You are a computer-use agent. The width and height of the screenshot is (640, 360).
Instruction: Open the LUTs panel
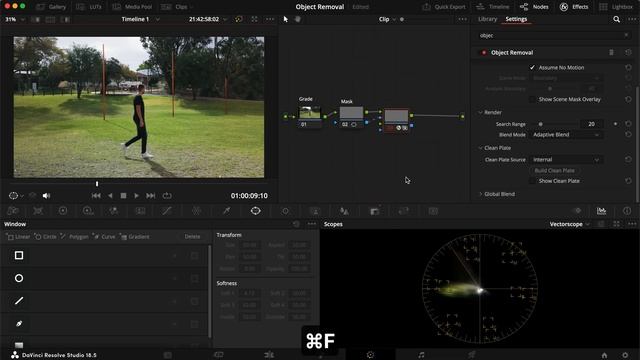(89, 7)
